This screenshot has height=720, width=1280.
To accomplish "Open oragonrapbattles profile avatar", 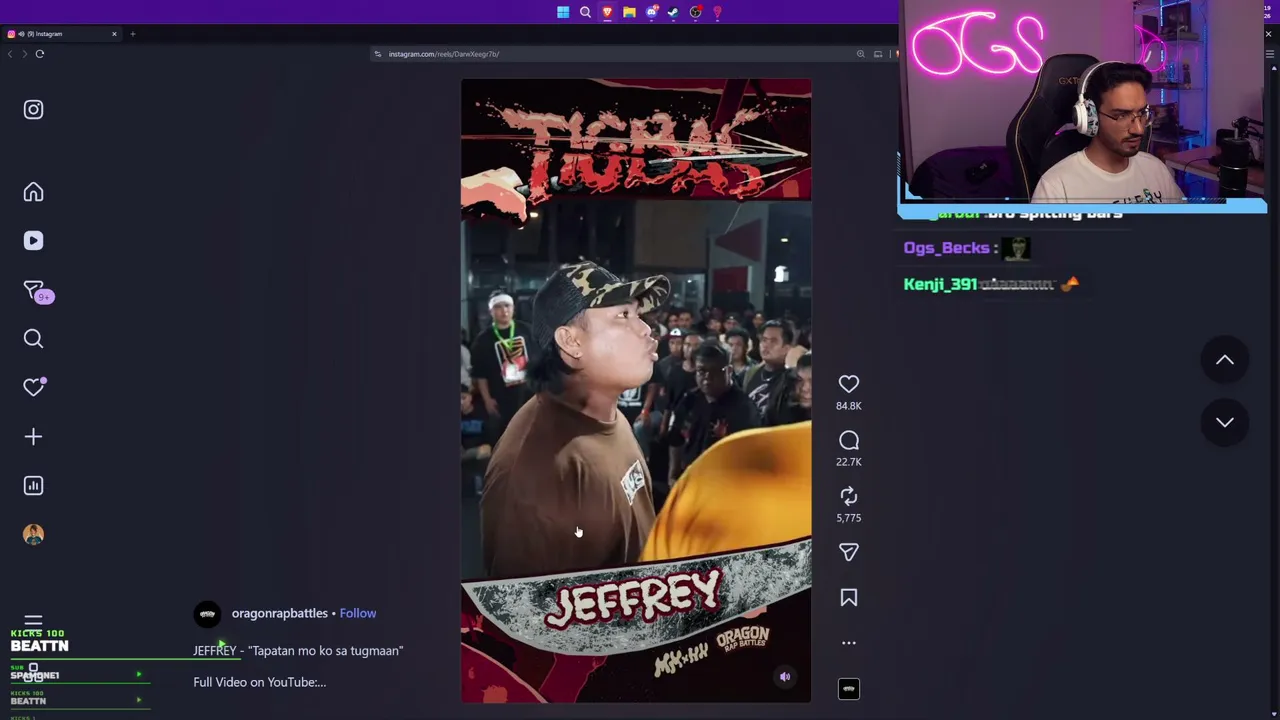I will click(207, 614).
